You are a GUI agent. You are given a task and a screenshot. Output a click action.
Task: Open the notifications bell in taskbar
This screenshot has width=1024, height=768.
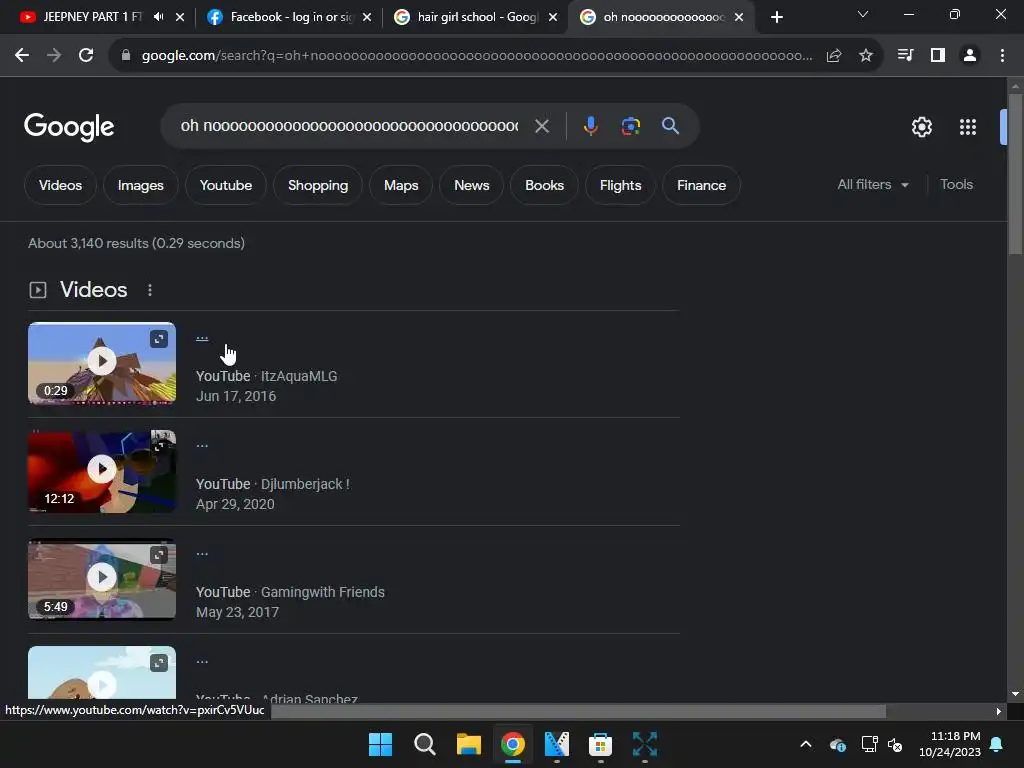click(997, 744)
